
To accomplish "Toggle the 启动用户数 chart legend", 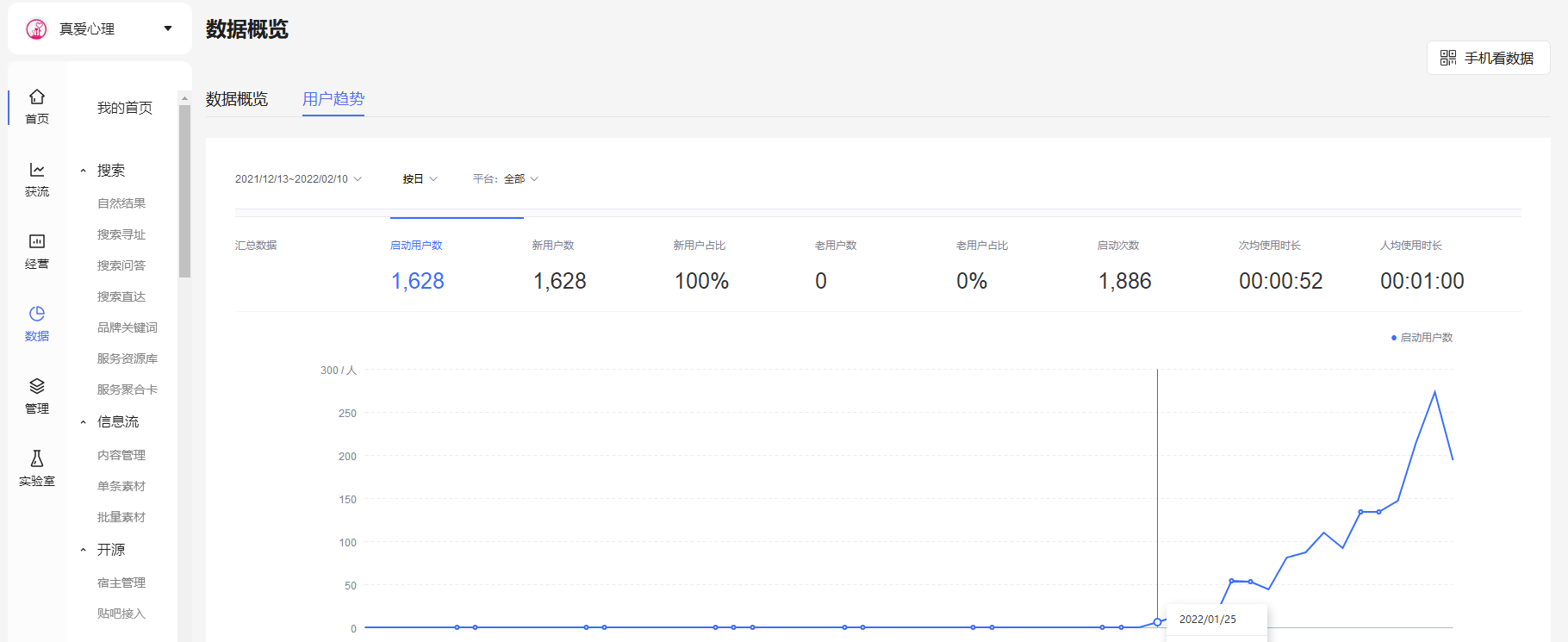I will (1422, 338).
